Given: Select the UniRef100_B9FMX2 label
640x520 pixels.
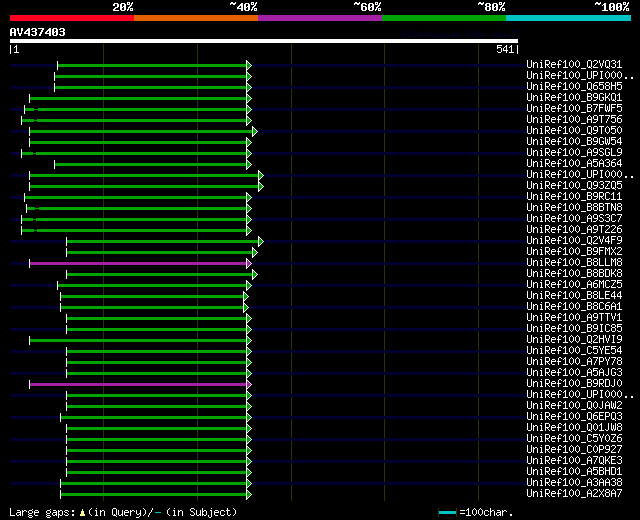Looking at the screenshot, I should tap(574, 251).
